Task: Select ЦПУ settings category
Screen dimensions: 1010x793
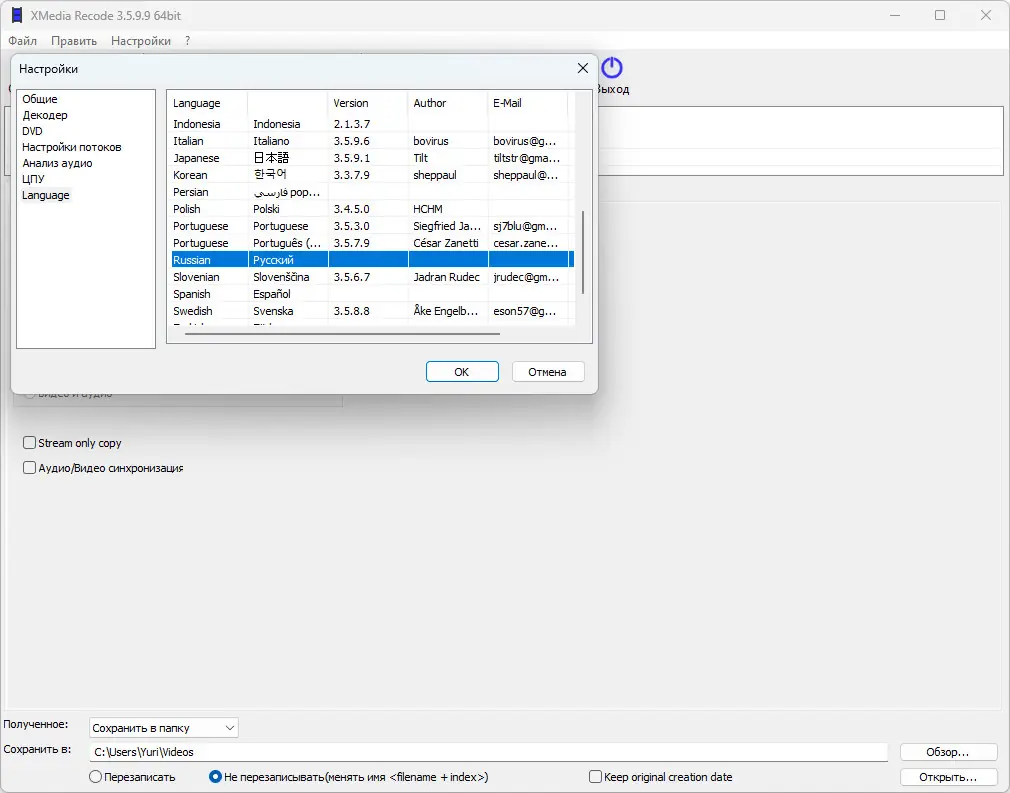Action: click(33, 179)
